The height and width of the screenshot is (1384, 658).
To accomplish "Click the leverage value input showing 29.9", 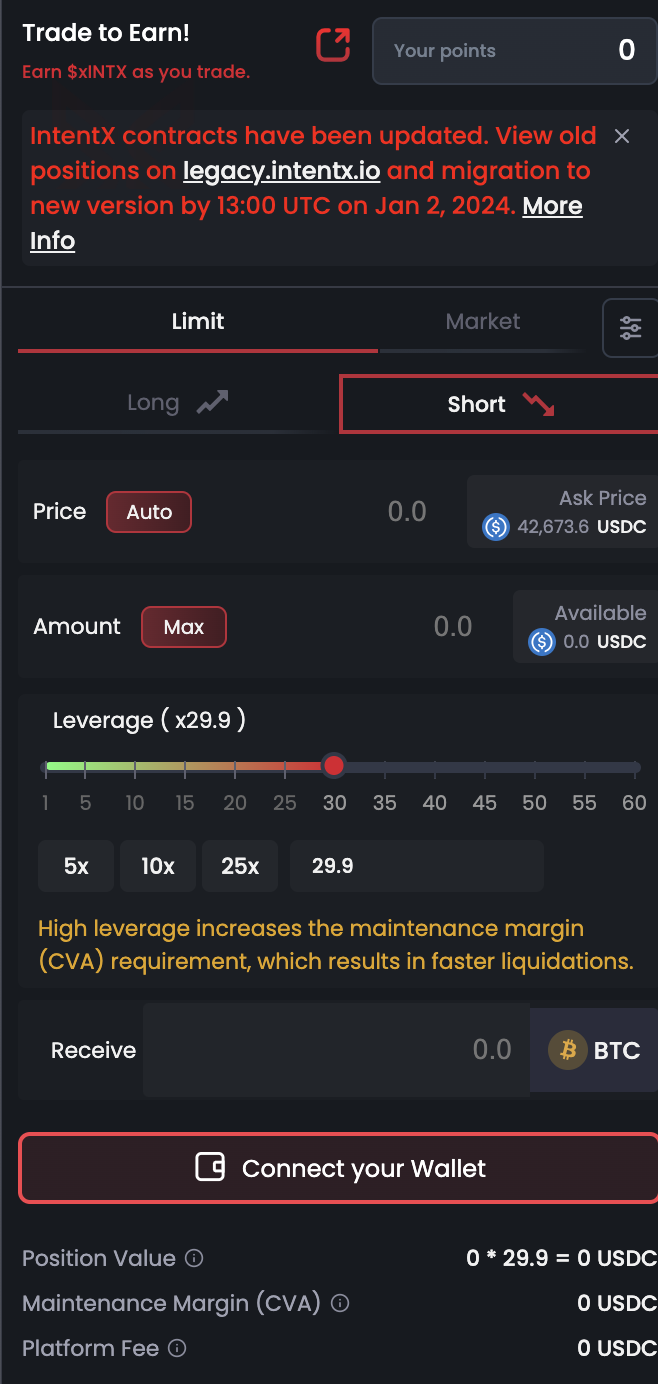I will point(416,866).
